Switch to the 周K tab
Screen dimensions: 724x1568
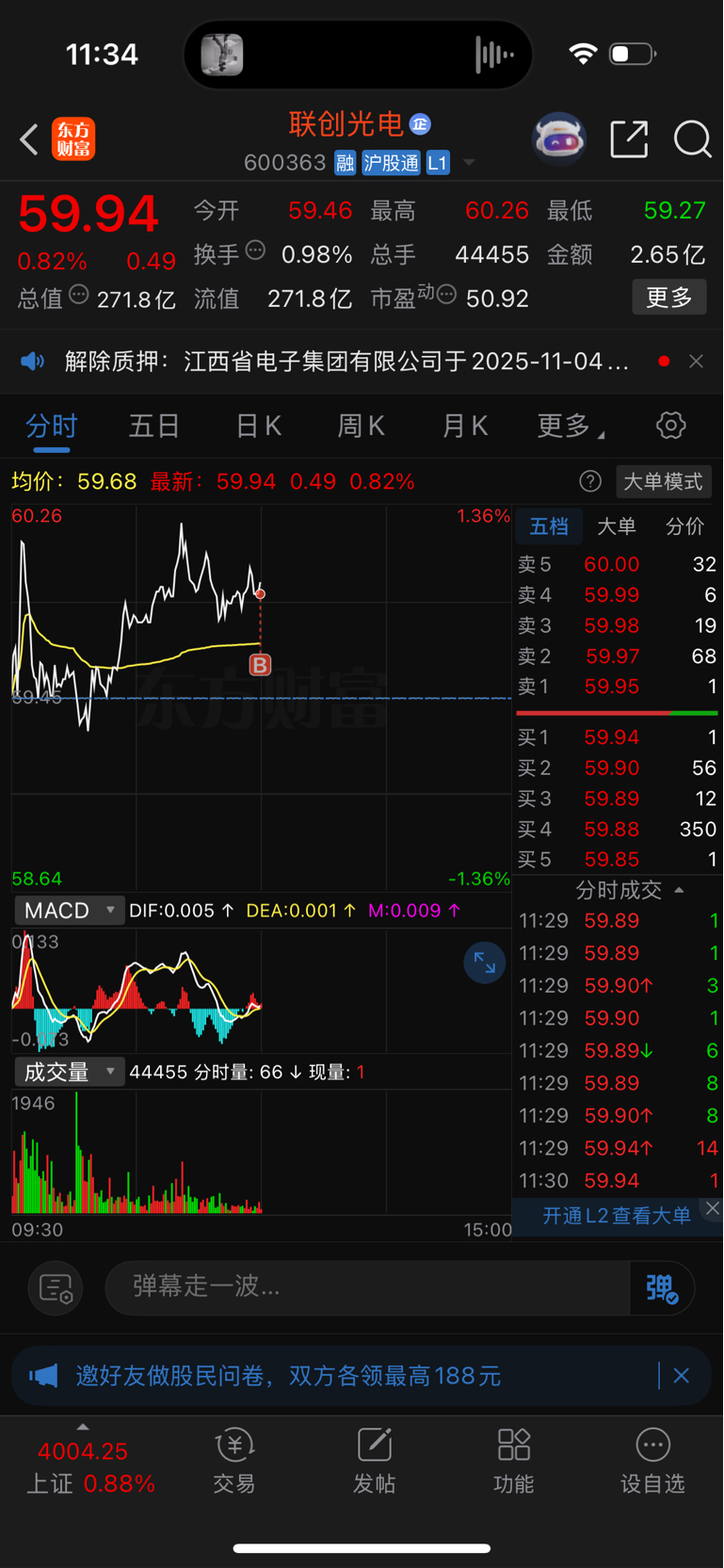tap(361, 427)
